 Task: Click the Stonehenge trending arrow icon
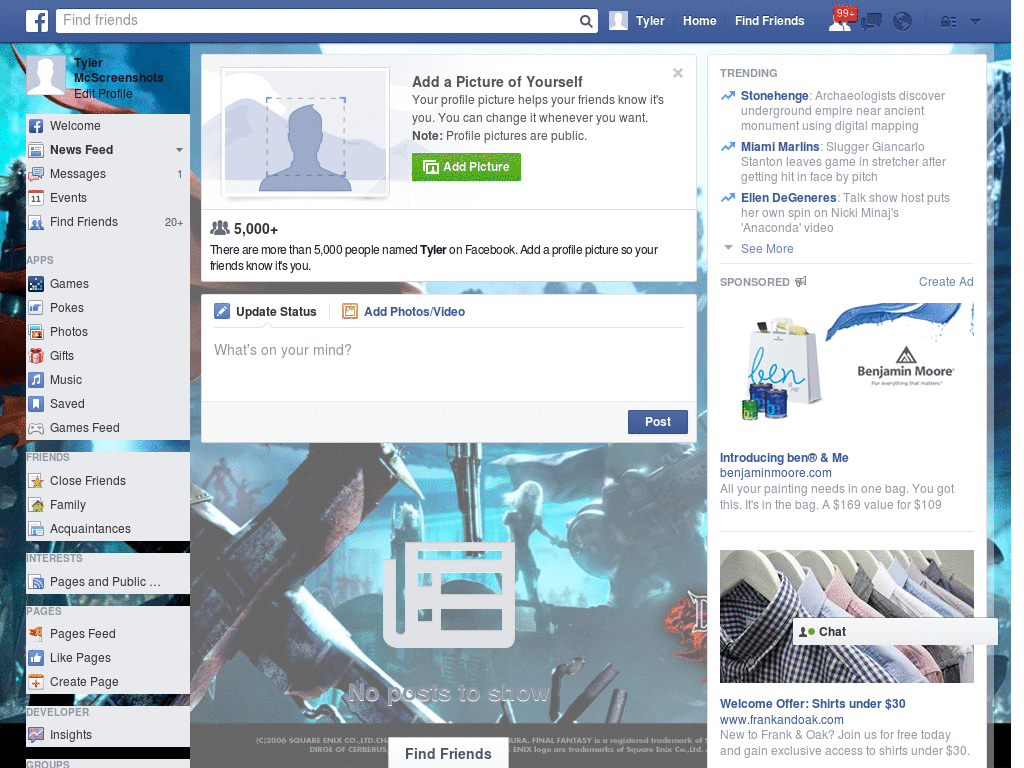[728, 96]
